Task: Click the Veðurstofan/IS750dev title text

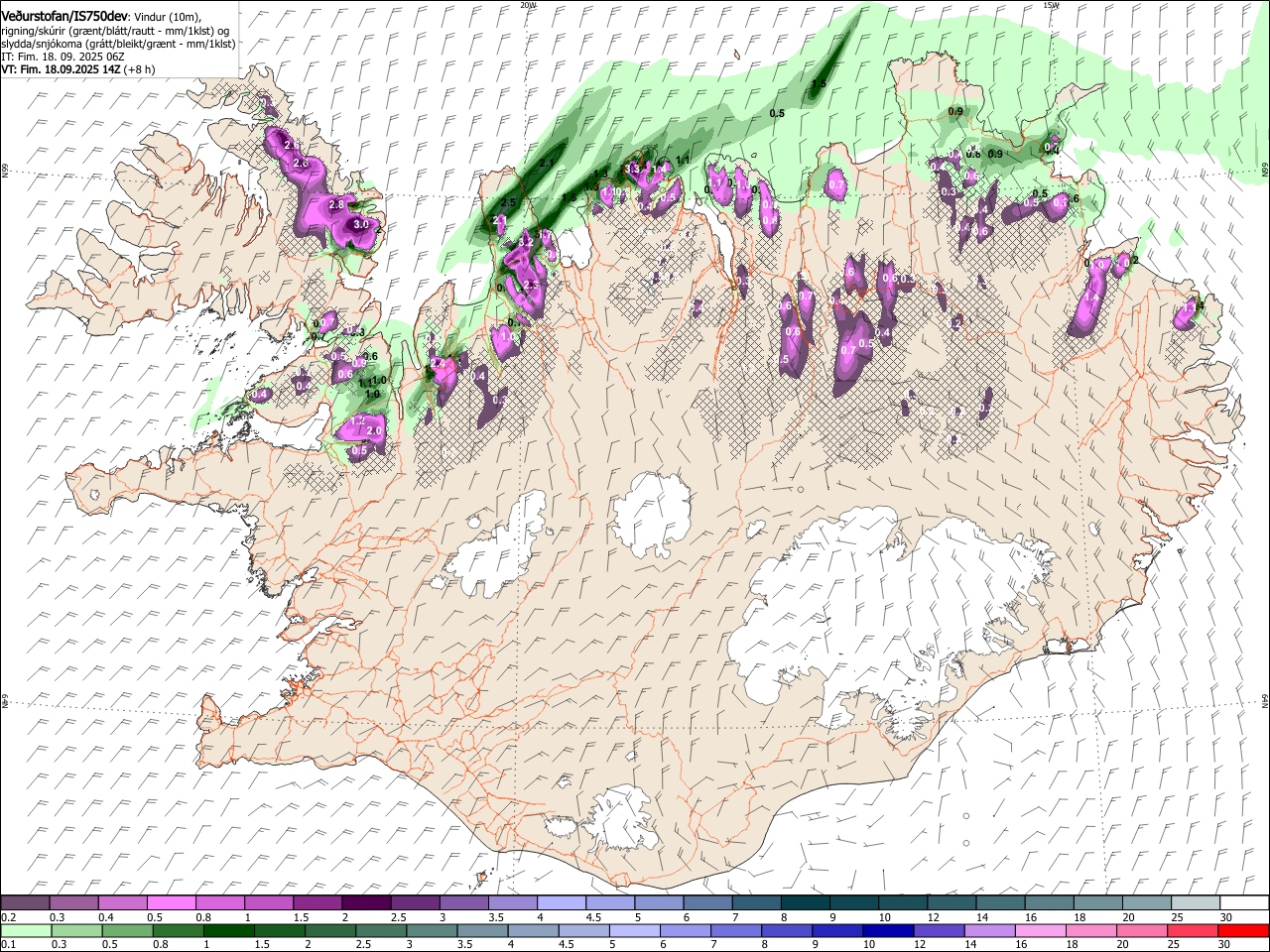Action: [64, 15]
